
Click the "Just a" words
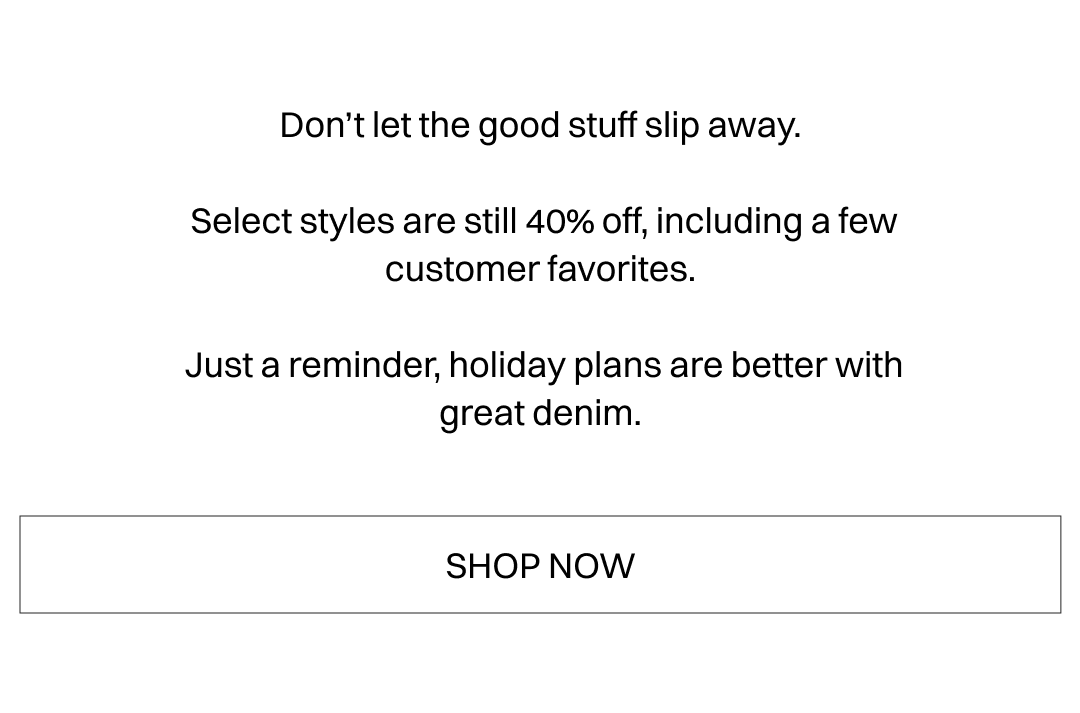coord(232,365)
